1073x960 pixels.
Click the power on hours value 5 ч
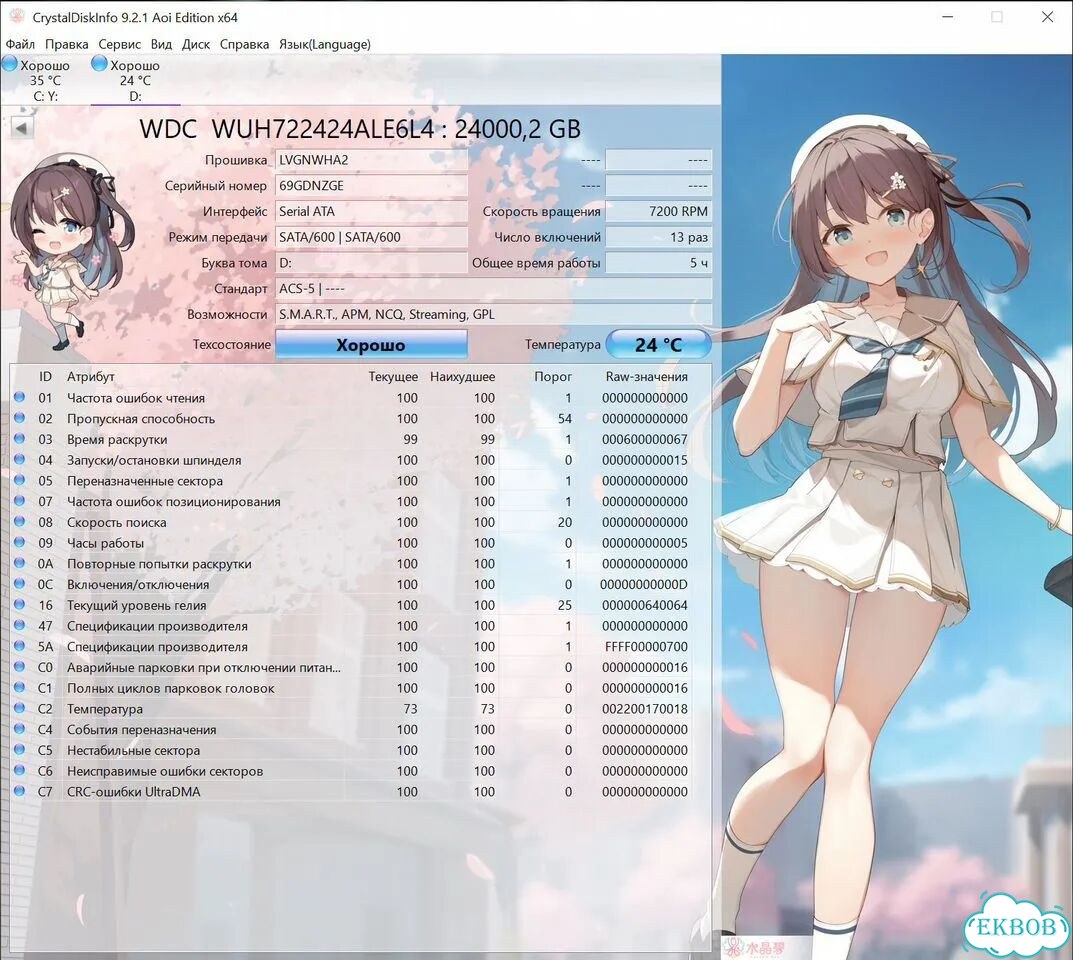click(658, 263)
